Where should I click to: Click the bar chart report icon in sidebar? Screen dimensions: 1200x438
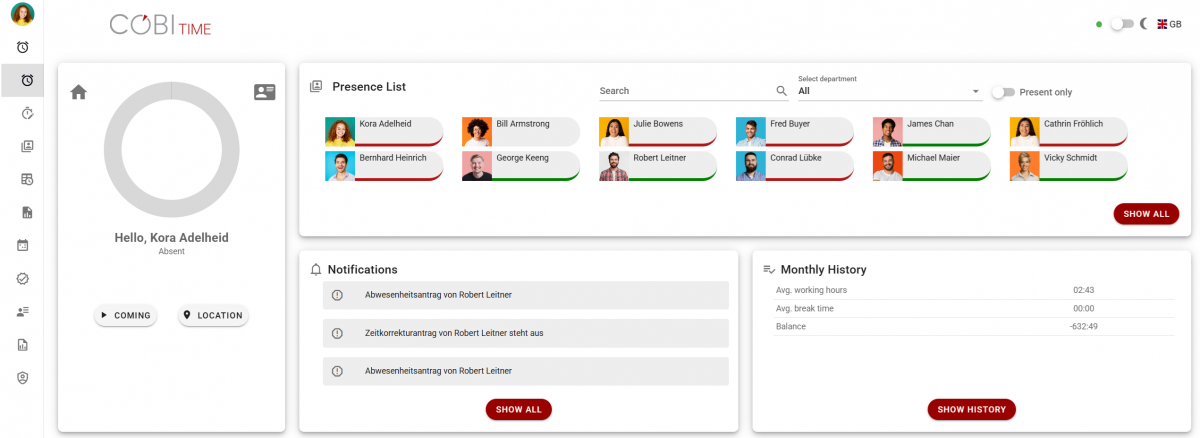[x=22, y=345]
